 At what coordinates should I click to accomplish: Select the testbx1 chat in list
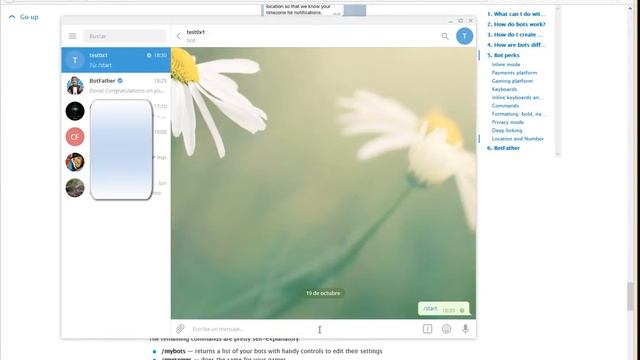tap(116, 60)
